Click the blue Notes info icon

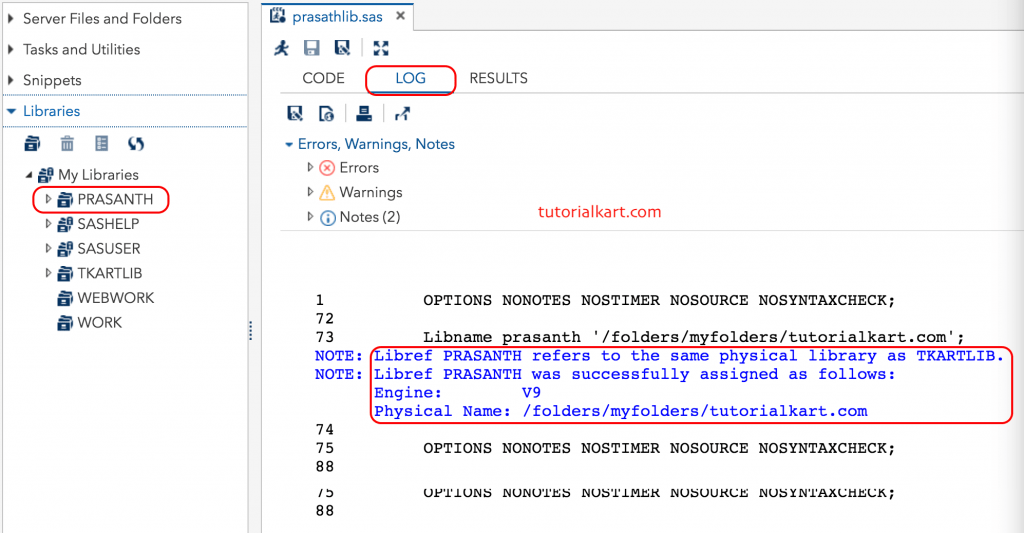tap(327, 218)
